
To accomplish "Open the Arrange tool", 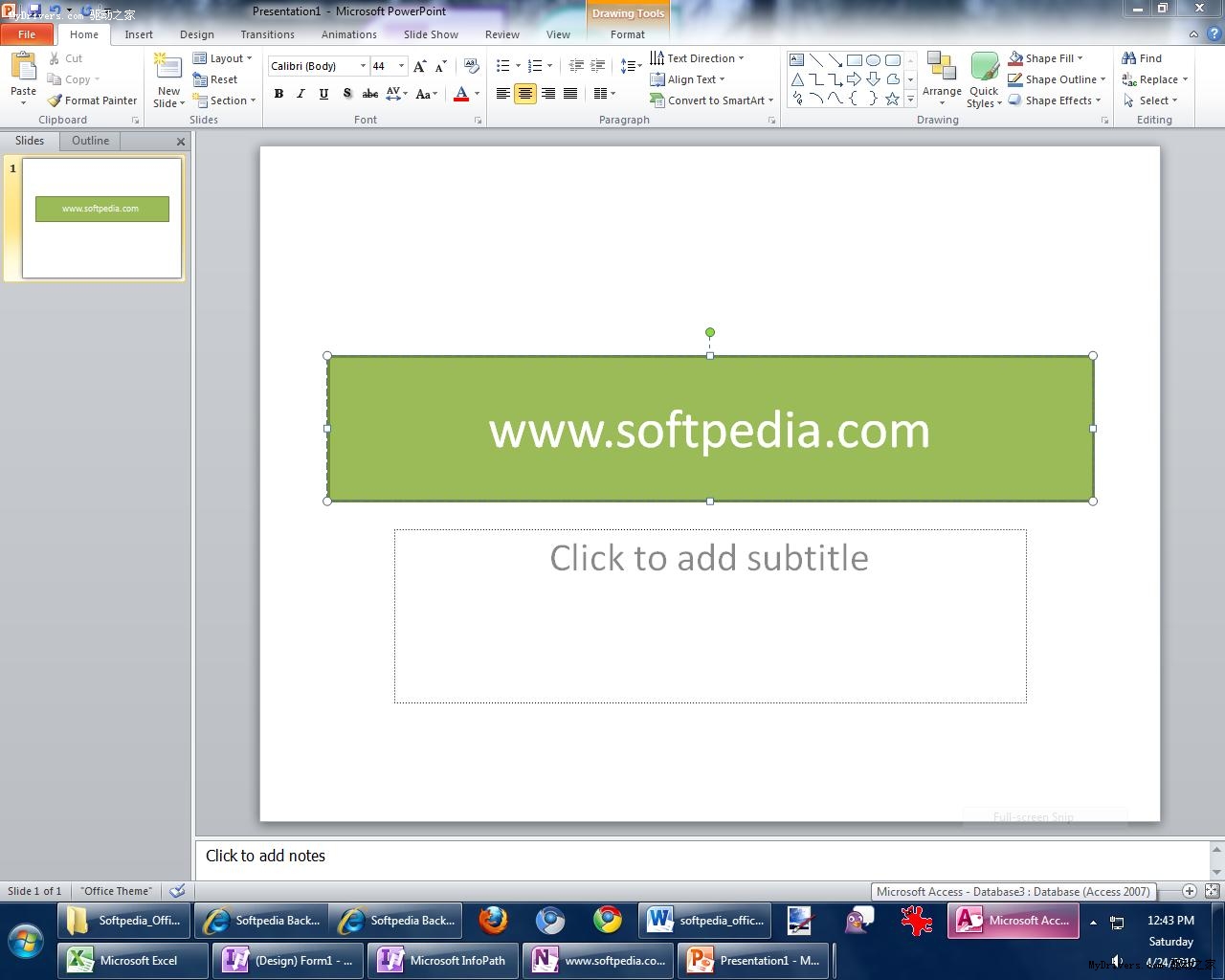I will coord(942,78).
